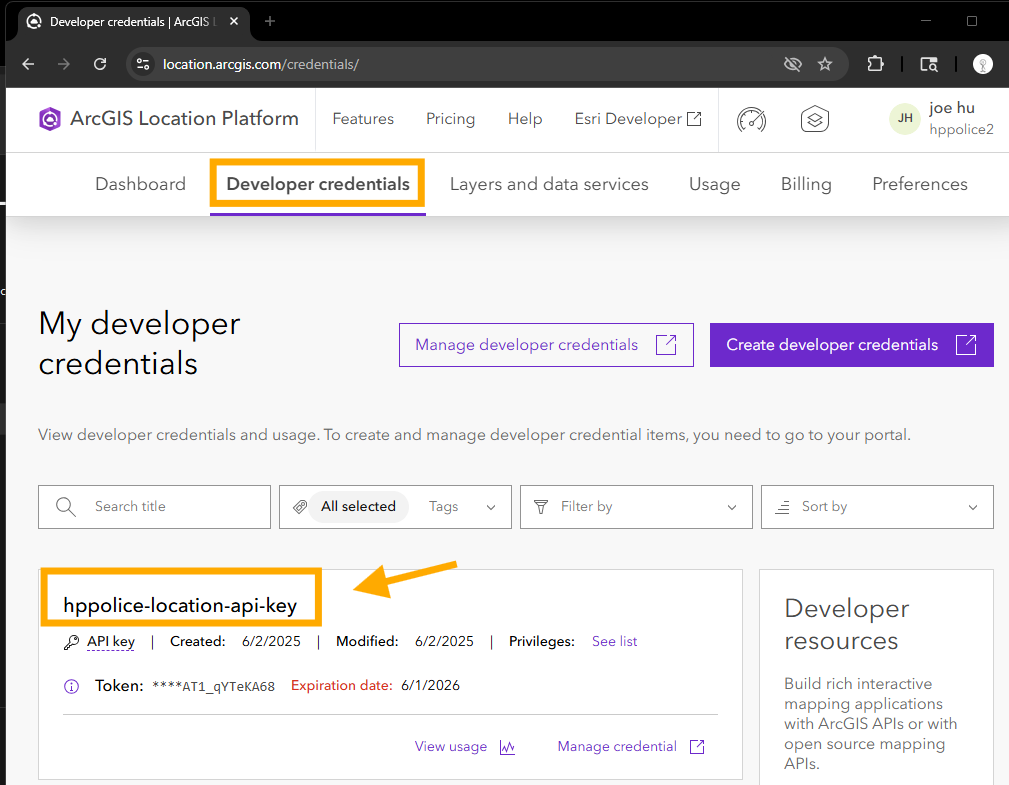Click the expiration date 6/1/2026
Screen dimensions: 1009x785
click(x=430, y=686)
